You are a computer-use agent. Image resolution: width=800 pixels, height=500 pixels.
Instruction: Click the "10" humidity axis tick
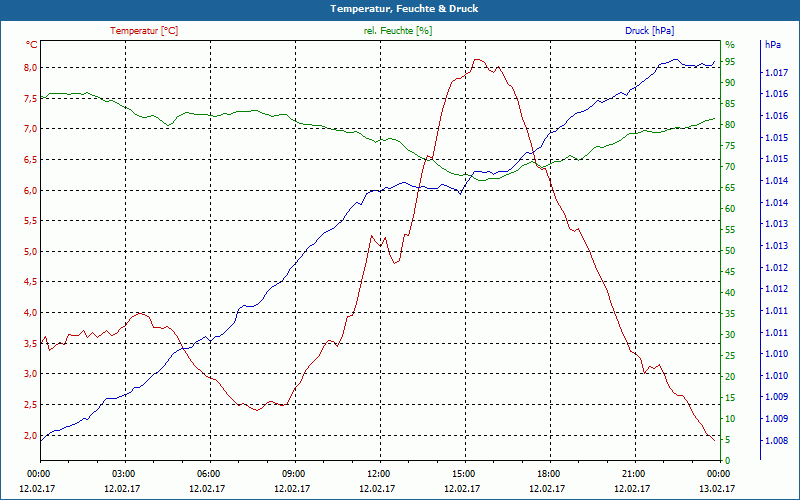pyautogui.click(x=730, y=419)
